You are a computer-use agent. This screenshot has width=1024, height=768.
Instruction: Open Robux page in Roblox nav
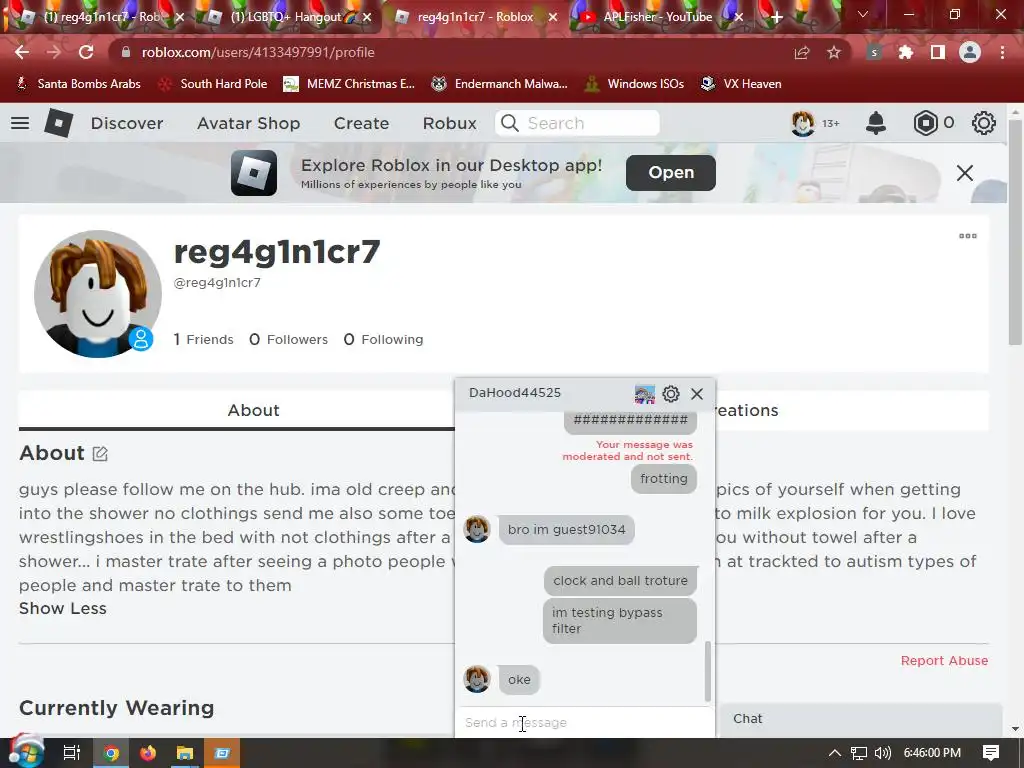coord(449,123)
